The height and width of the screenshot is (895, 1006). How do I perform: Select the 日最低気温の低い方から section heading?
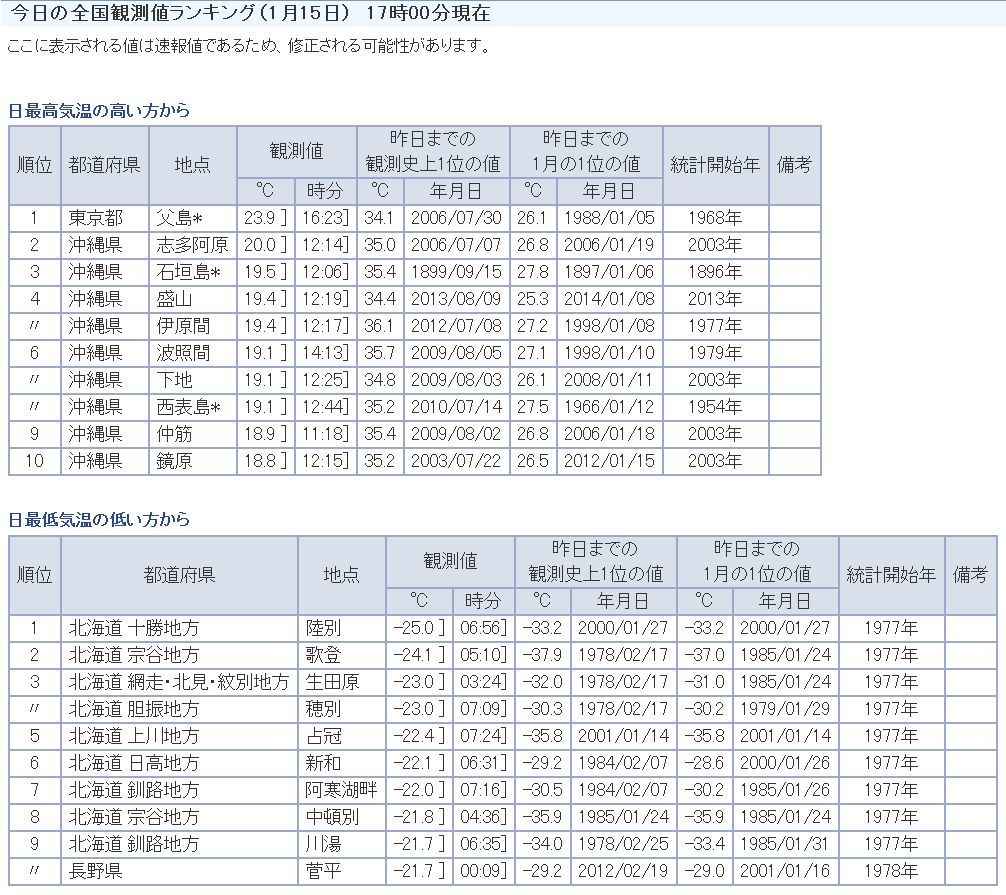coord(98,520)
